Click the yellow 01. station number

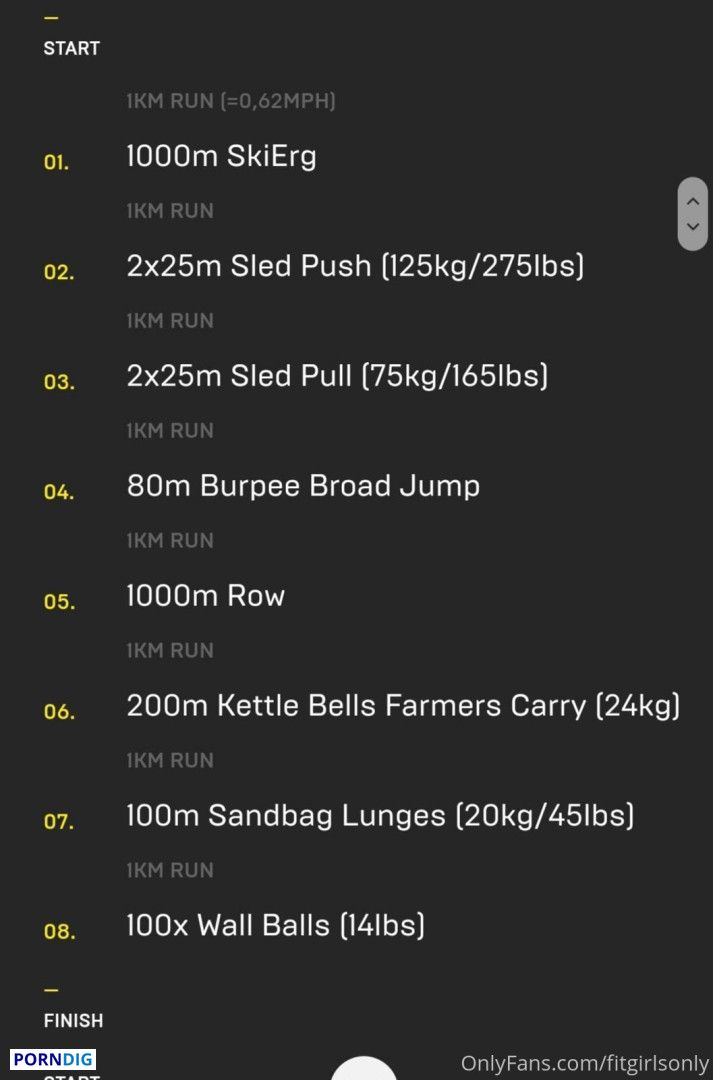coord(56,163)
